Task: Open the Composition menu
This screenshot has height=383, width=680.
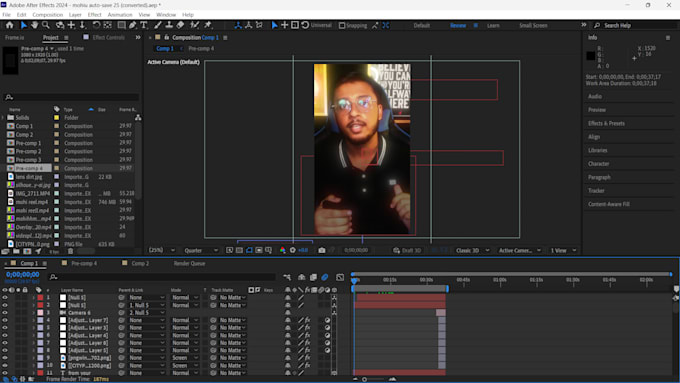Action: coord(48,15)
